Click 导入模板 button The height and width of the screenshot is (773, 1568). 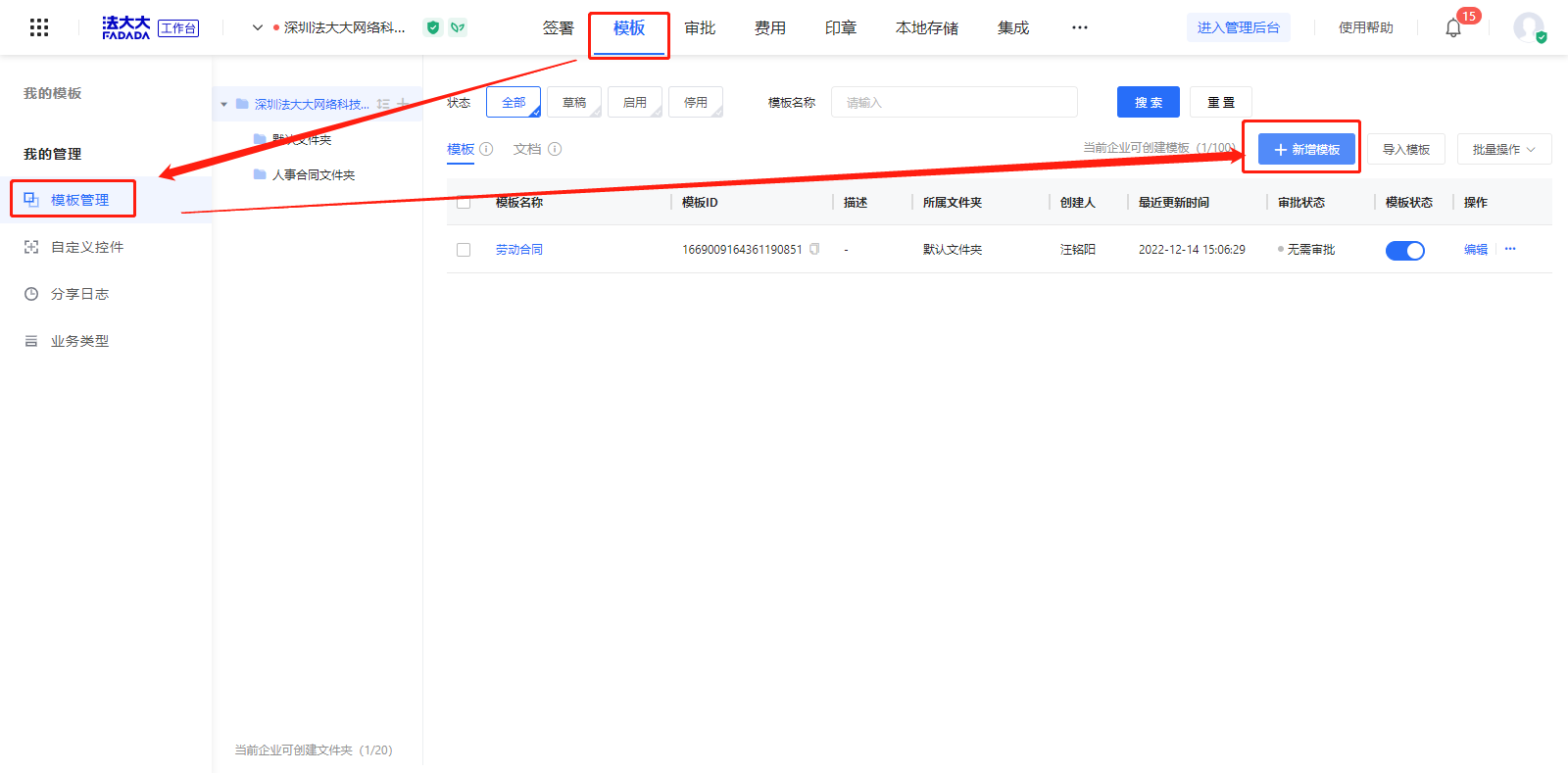tap(1406, 149)
